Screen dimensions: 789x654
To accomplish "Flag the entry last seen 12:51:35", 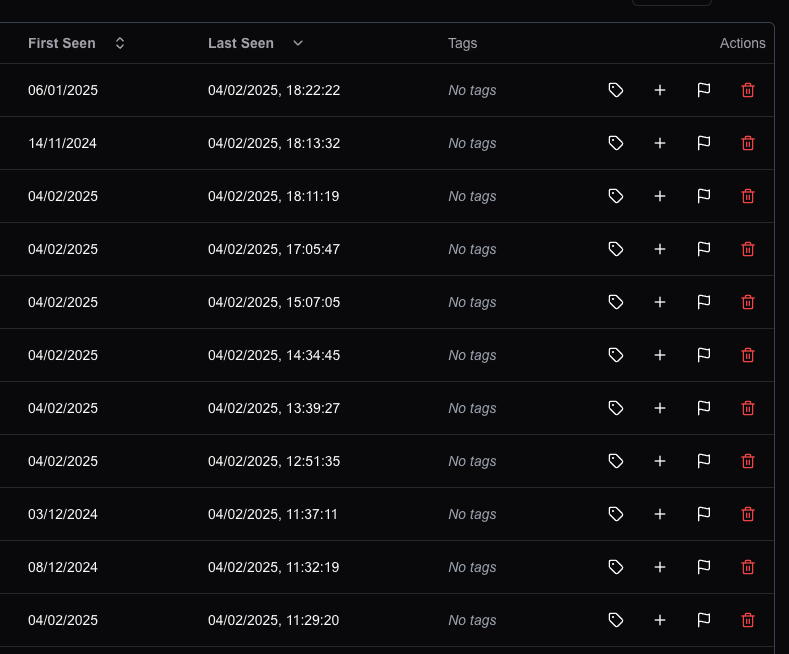I will point(704,461).
